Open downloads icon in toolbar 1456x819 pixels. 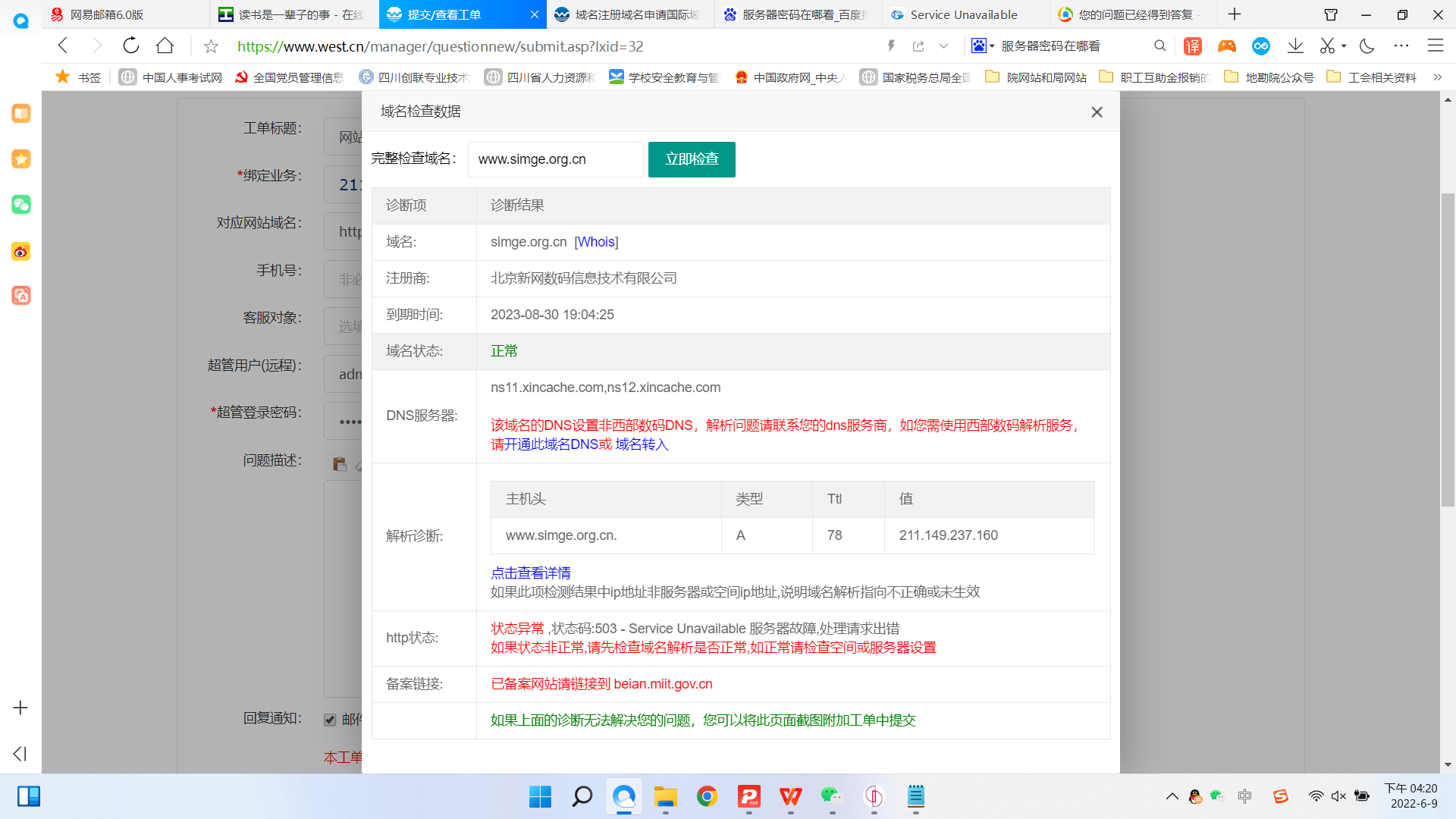click(1295, 46)
